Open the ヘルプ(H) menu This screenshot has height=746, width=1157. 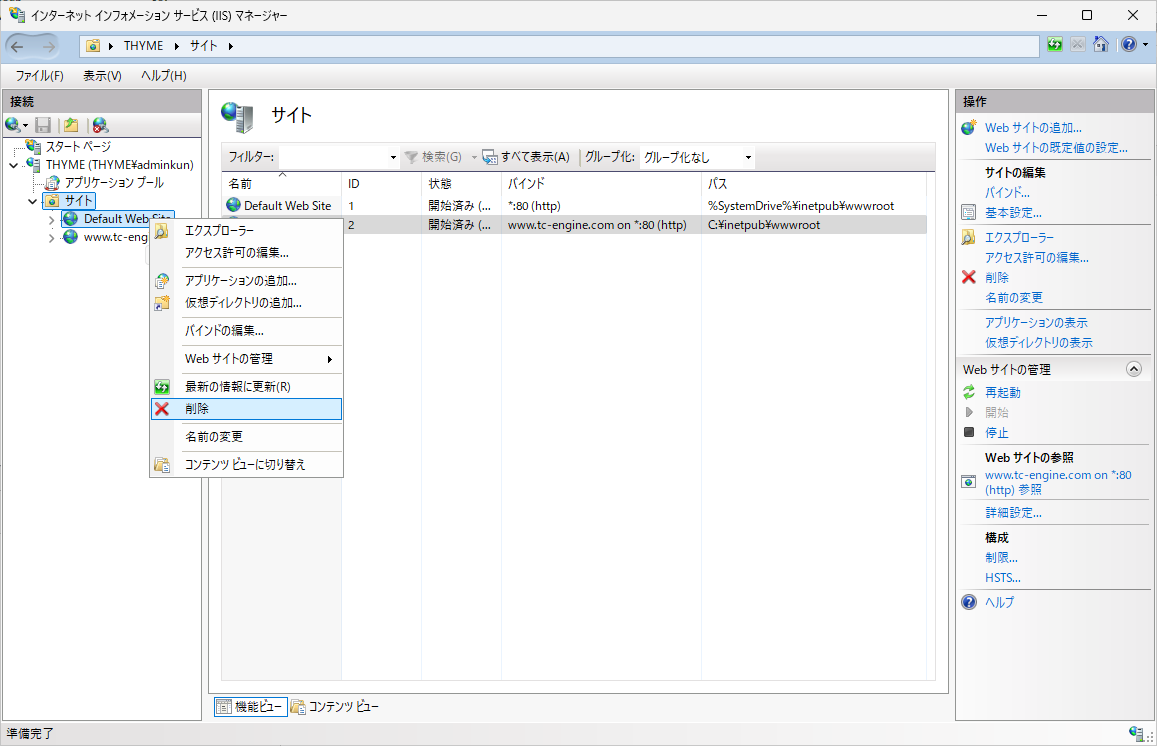(x=164, y=75)
